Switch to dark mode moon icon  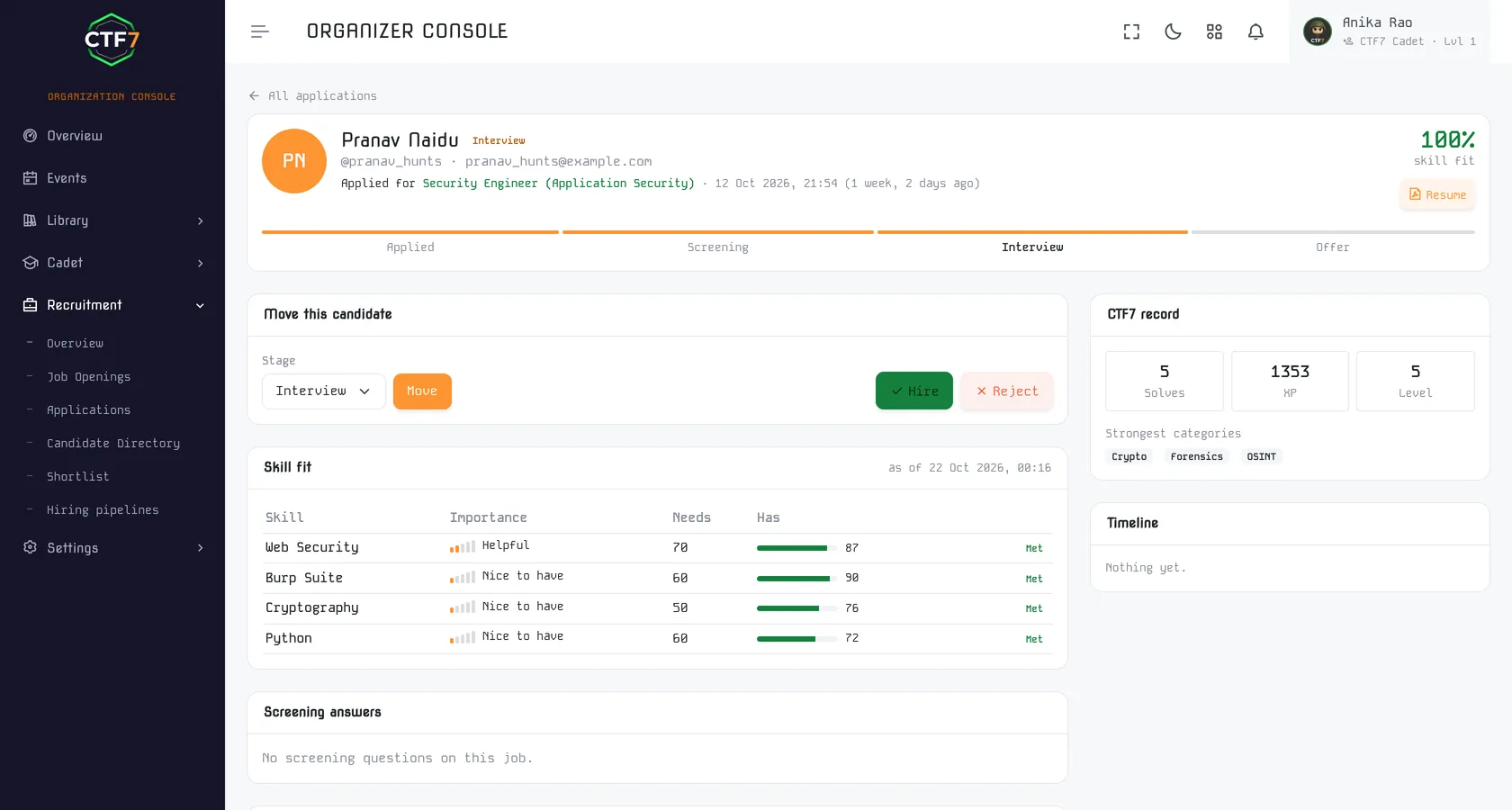point(1173,31)
